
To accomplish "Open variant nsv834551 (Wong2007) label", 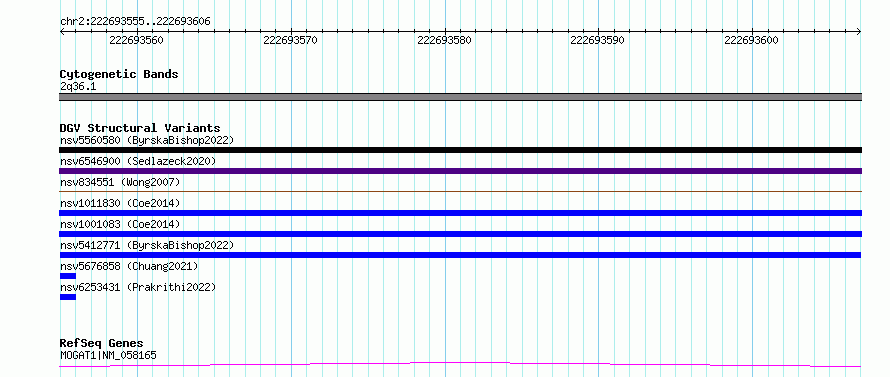I will point(120,182).
